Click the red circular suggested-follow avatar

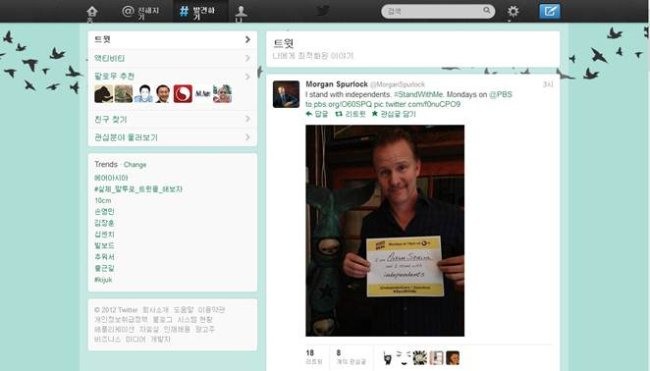[x=183, y=93]
